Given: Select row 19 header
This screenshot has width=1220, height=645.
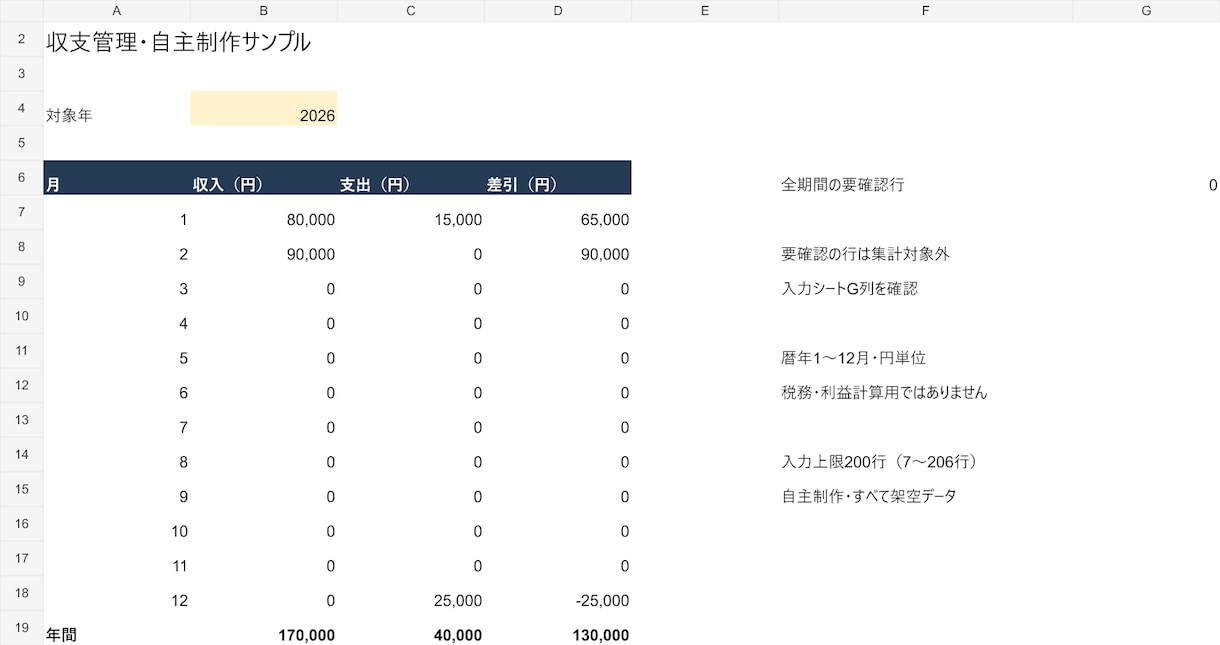Looking at the screenshot, I should pos(21,628).
